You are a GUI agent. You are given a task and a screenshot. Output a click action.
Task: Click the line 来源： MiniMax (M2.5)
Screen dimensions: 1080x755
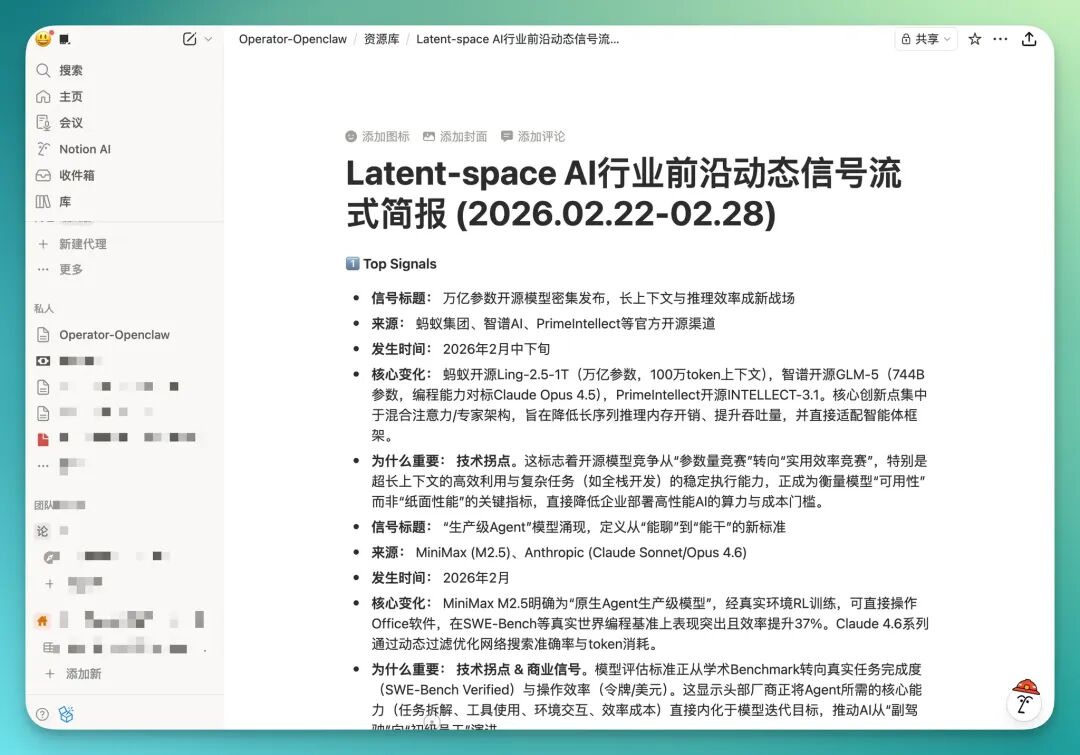click(x=559, y=552)
